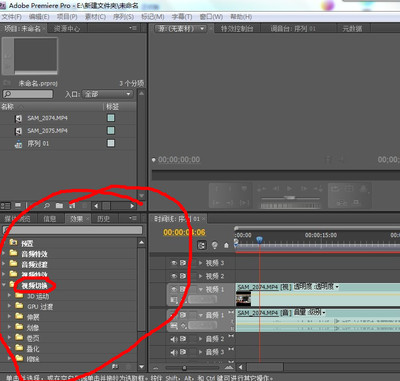Click Set Display Style icon on 音频 1
The image size is (400, 381).
(x=174, y=326)
